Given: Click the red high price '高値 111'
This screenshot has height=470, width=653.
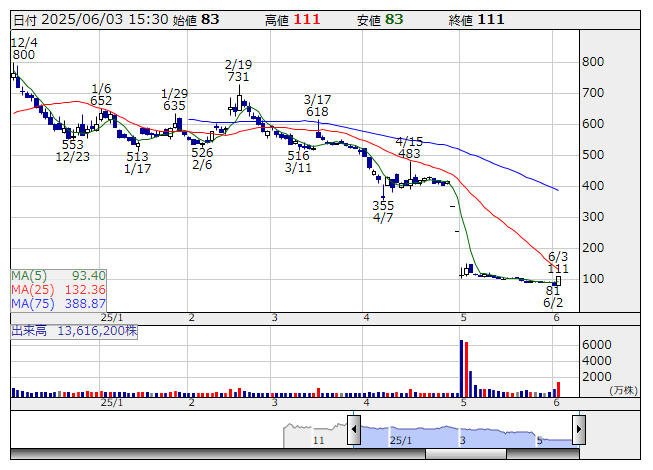Looking at the screenshot, I should click(292, 20).
